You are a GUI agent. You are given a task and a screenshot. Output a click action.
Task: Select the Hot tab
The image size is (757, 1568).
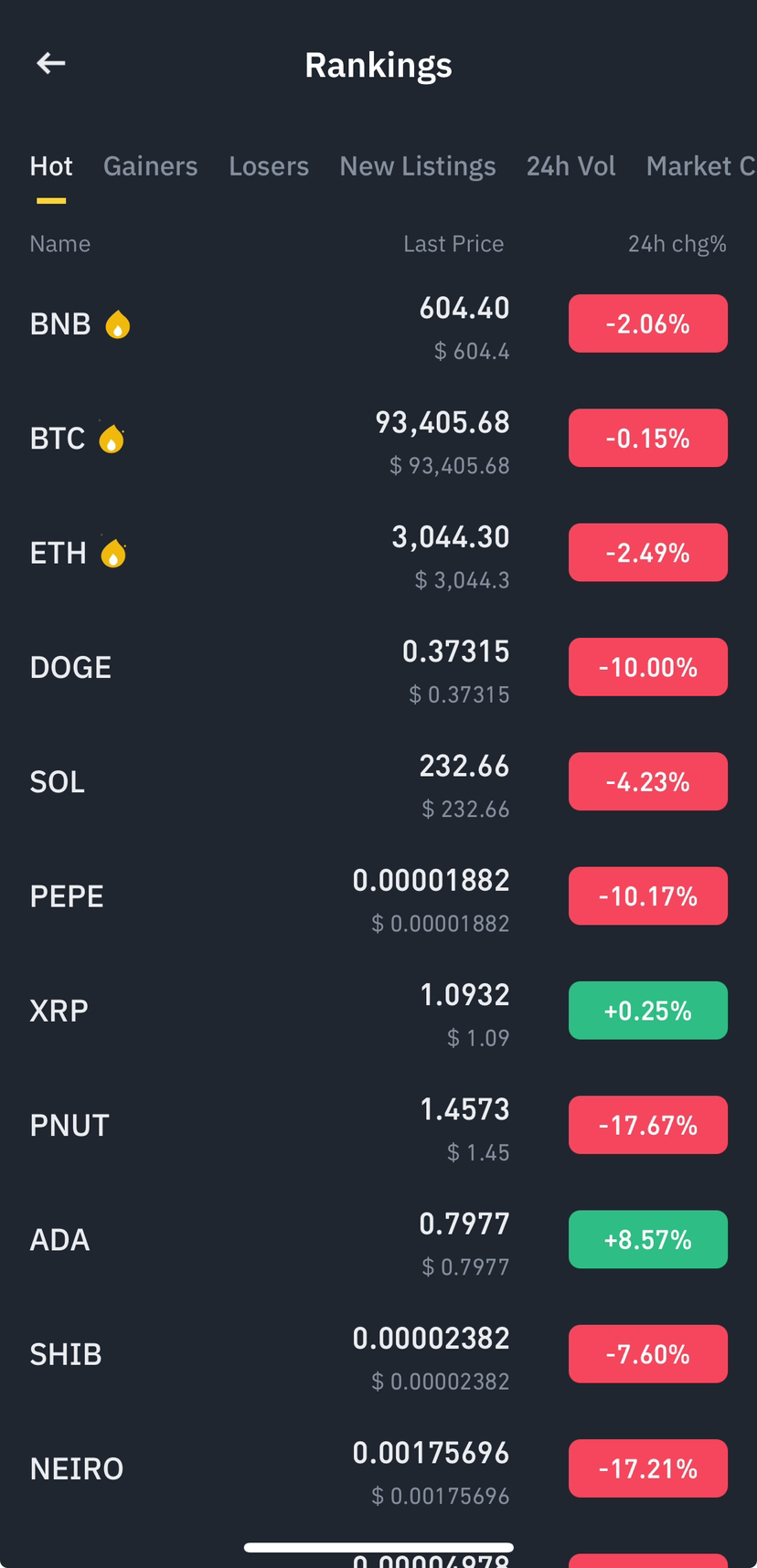[51, 166]
